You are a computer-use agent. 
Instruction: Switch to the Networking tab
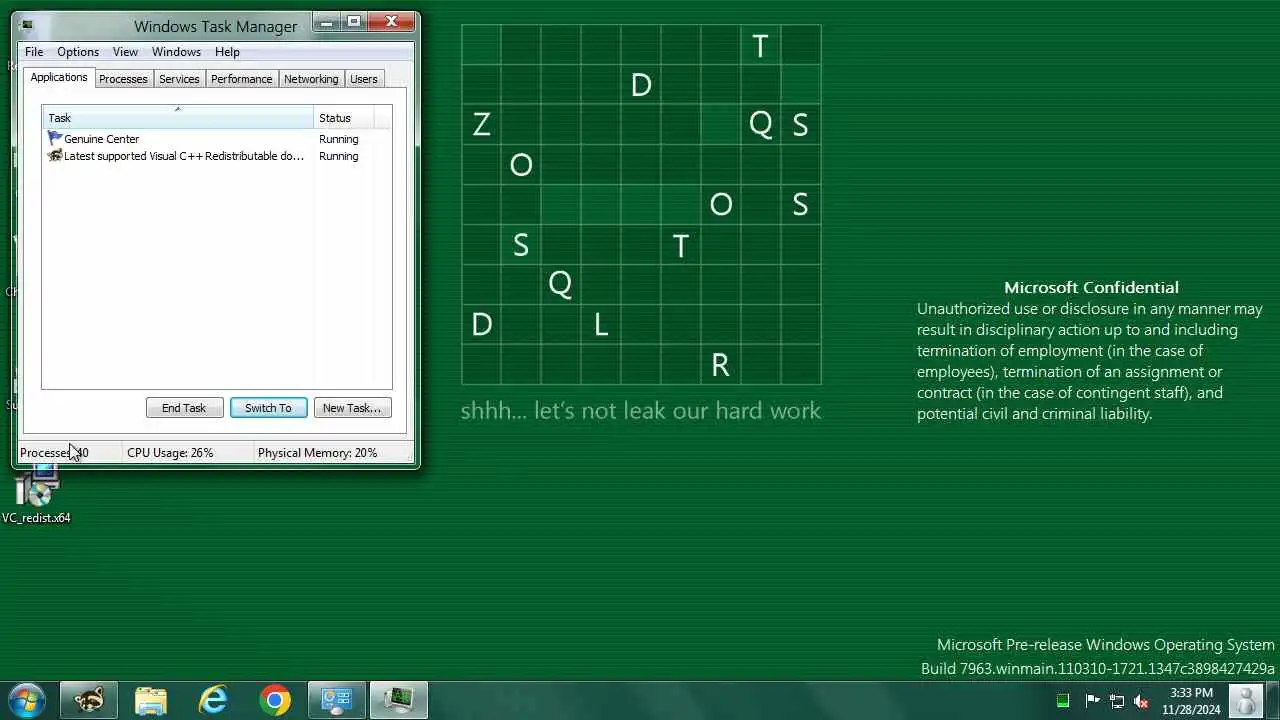tap(311, 79)
